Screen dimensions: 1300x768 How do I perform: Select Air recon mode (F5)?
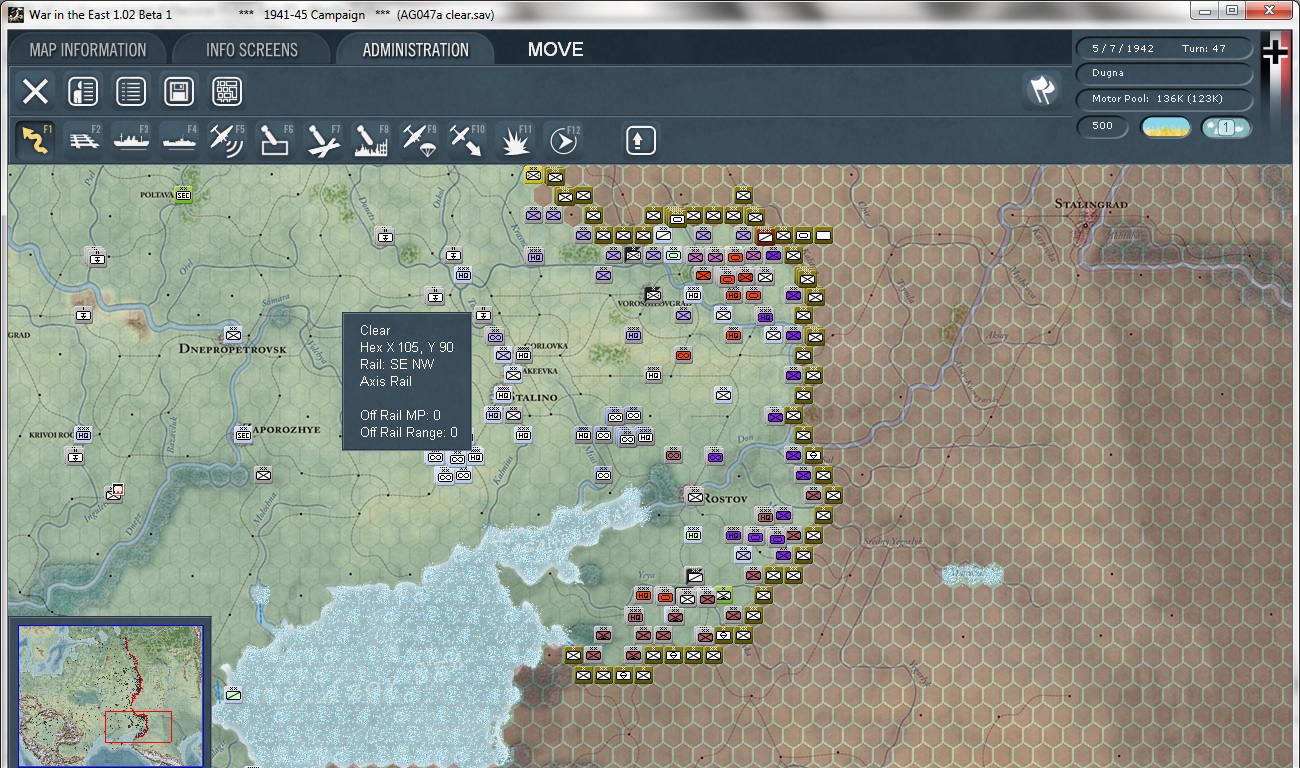tap(227, 140)
